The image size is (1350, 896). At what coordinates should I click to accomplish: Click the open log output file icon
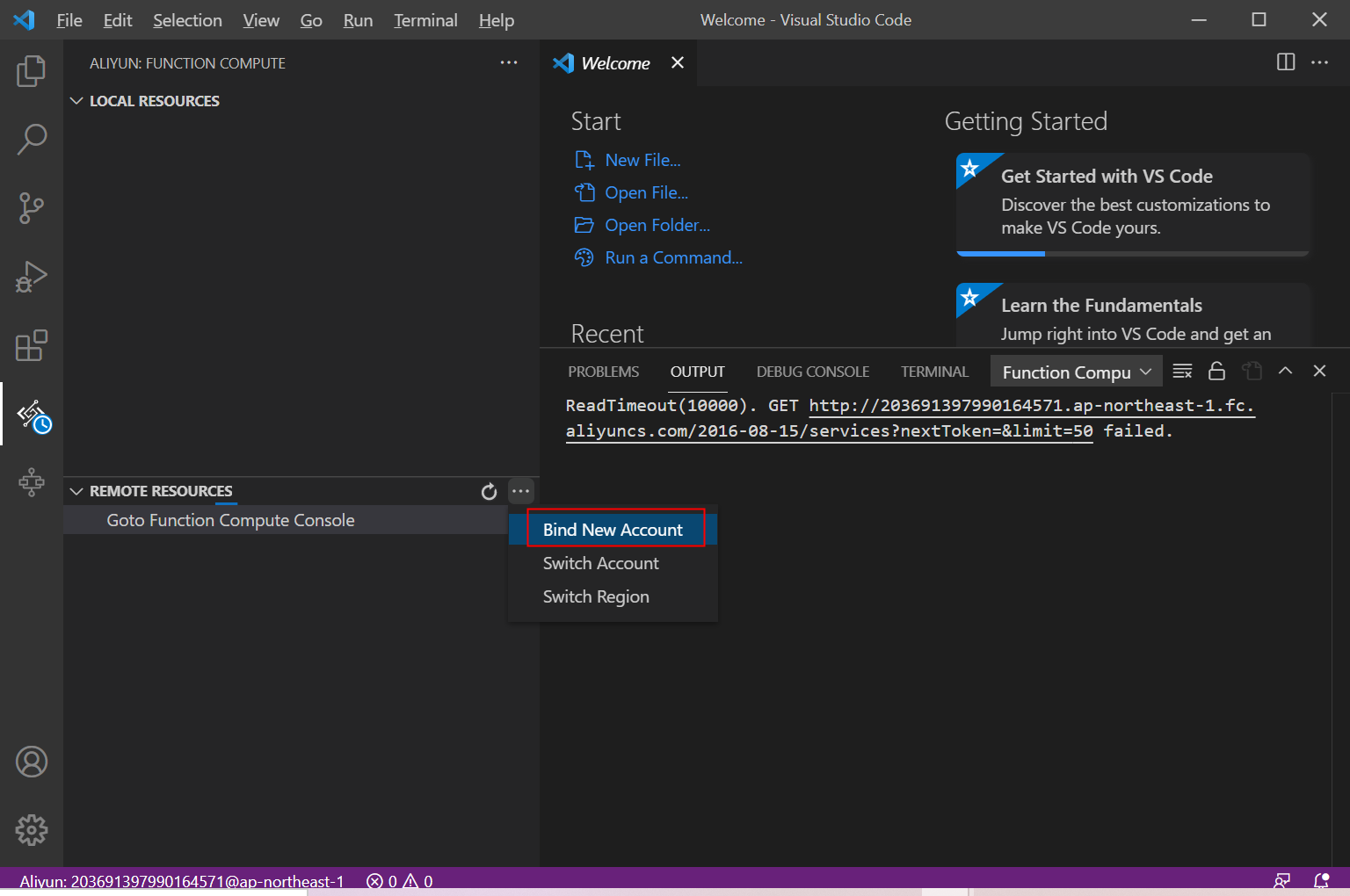[x=1252, y=371]
